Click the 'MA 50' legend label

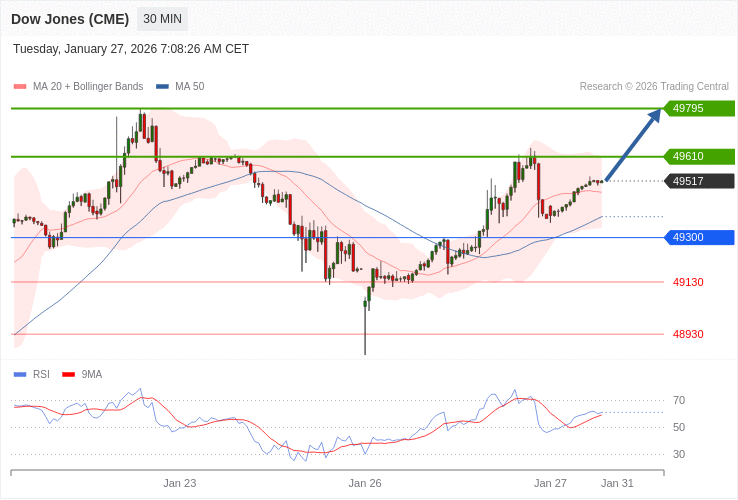(x=190, y=87)
